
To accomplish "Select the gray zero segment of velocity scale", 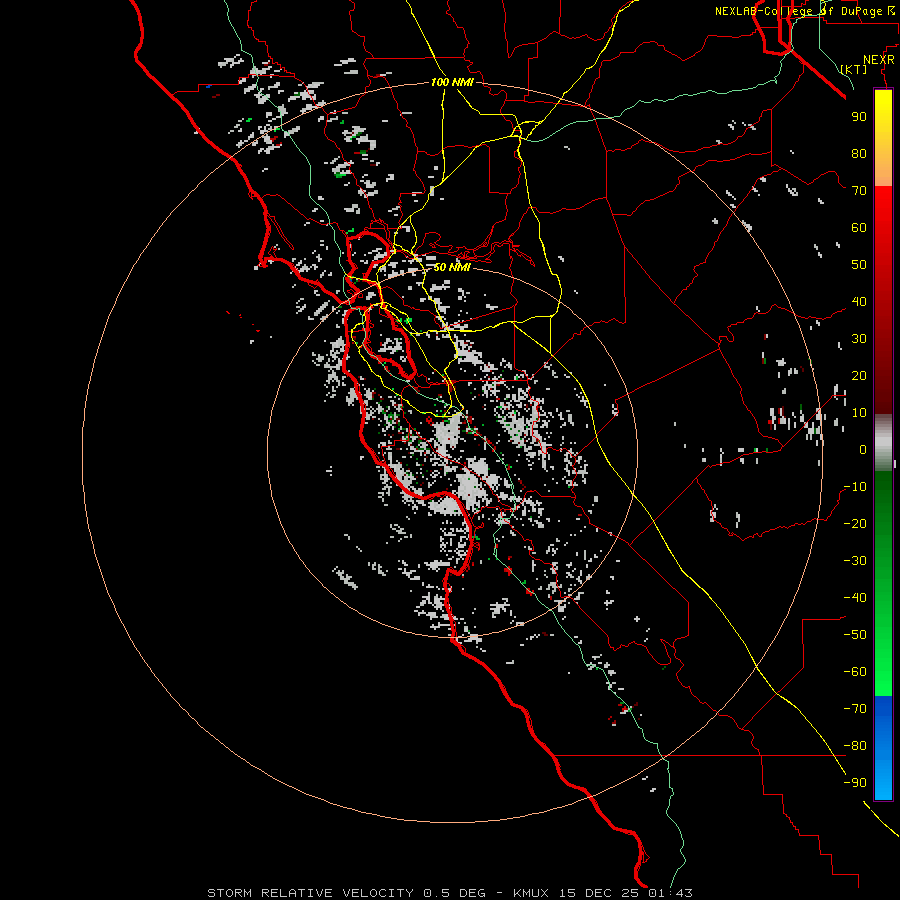I will point(883,442).
